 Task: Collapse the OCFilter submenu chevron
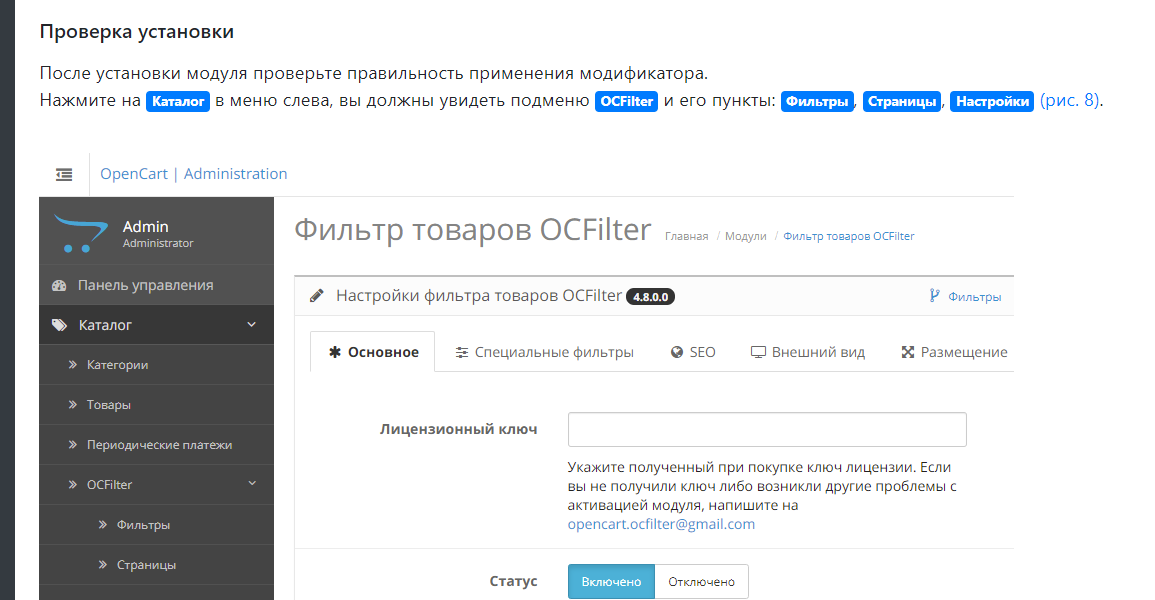point(252,484)
